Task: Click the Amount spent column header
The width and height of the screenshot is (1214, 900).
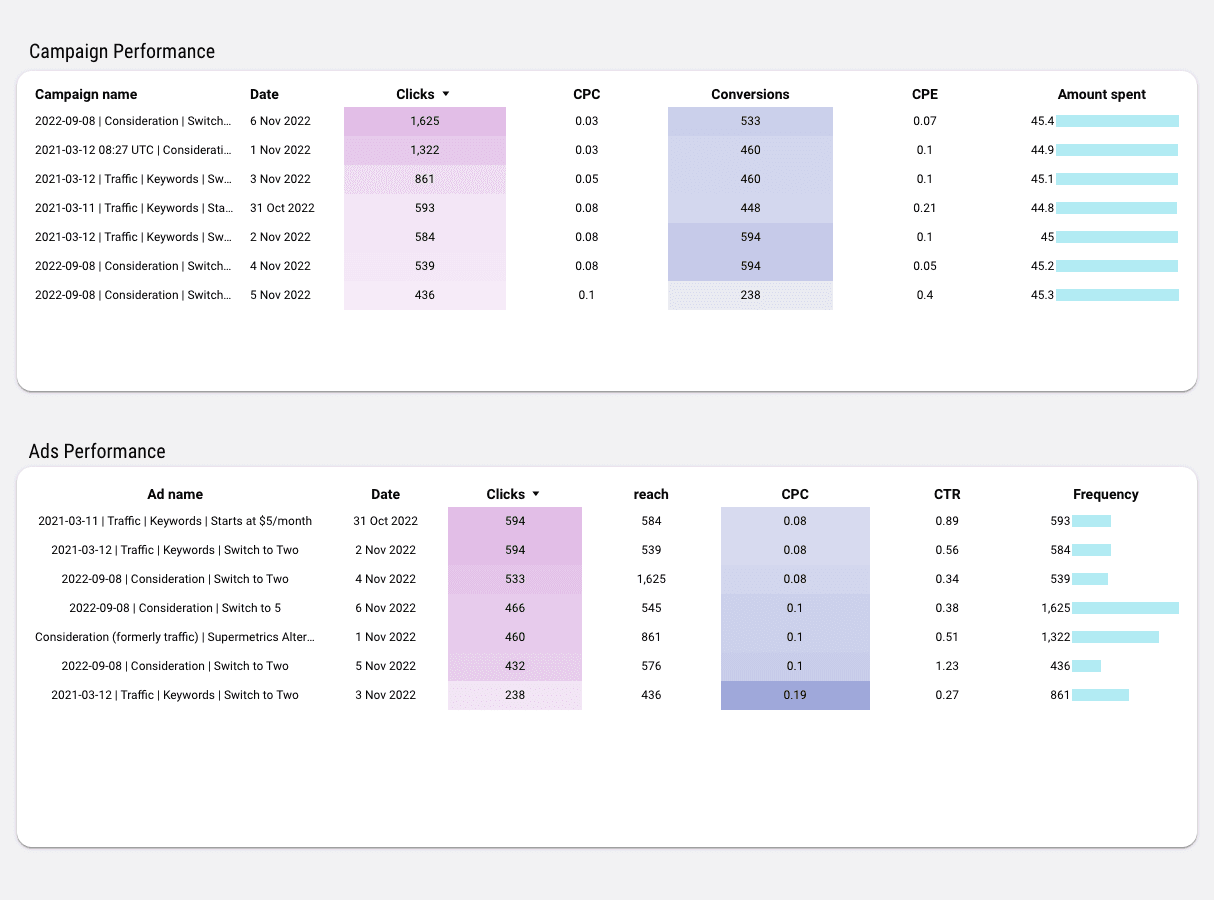Action: tap(1101, 94)
